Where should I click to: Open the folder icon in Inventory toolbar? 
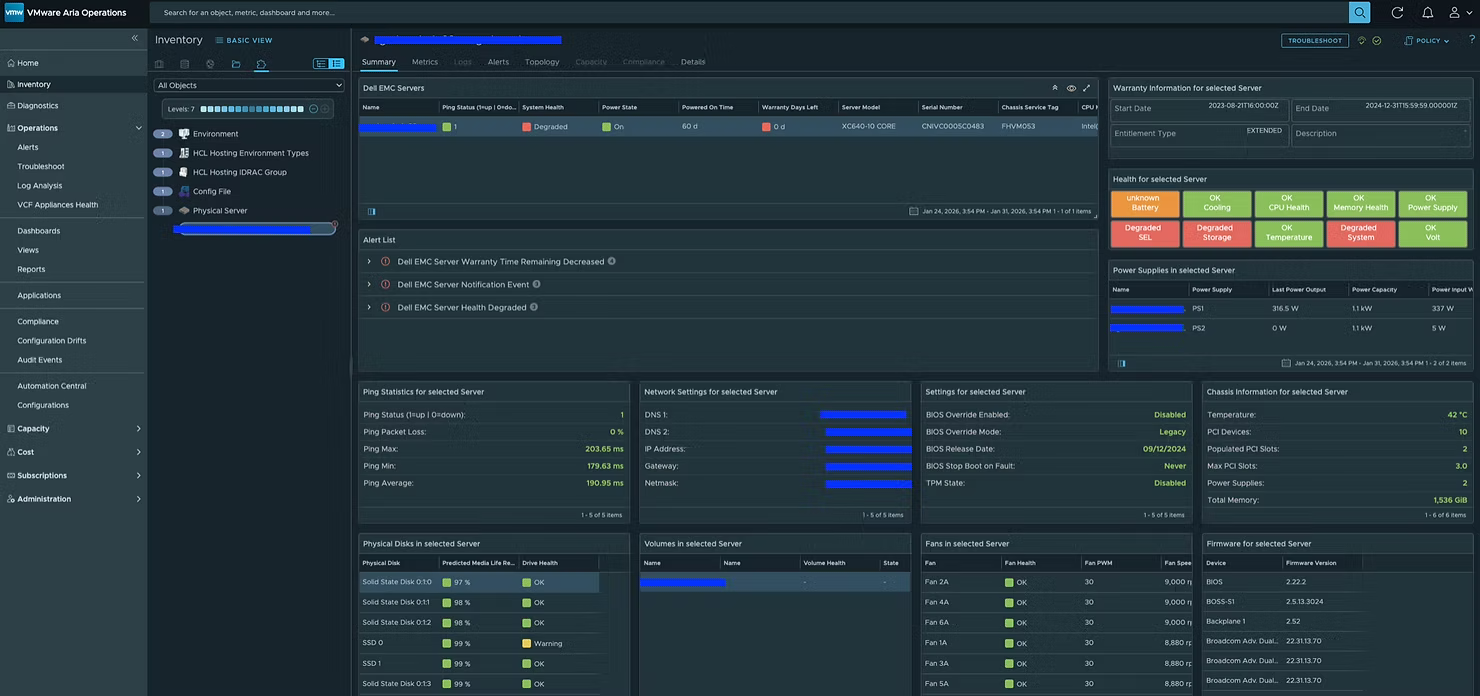(x=236, y=64)
